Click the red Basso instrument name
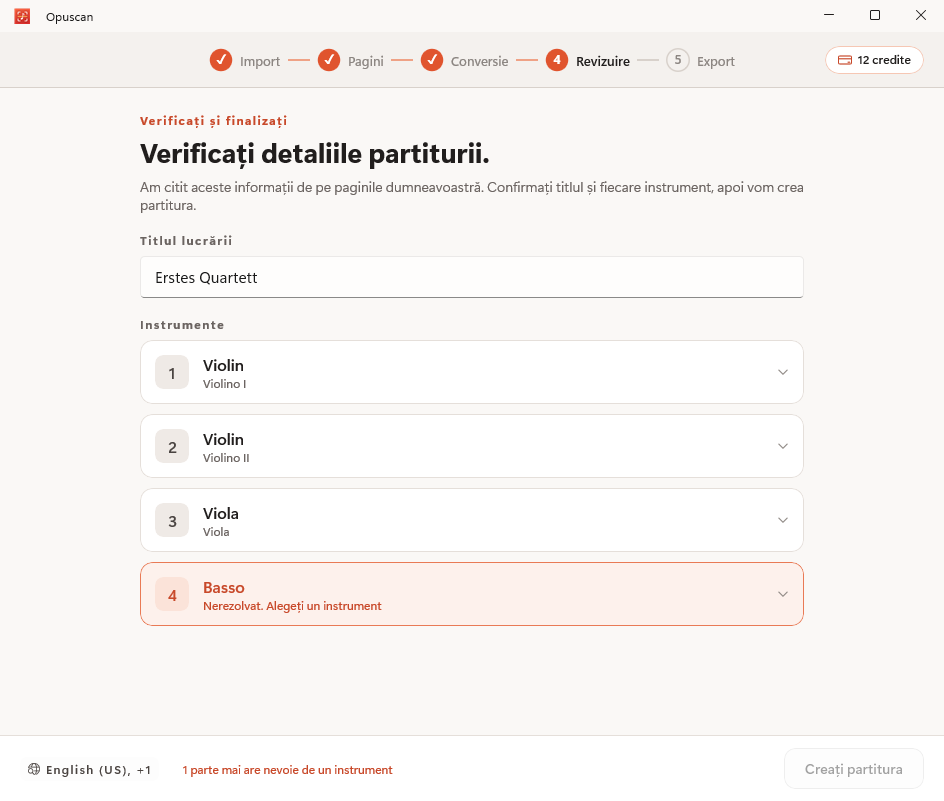944x801 pixels. point(224,588)
